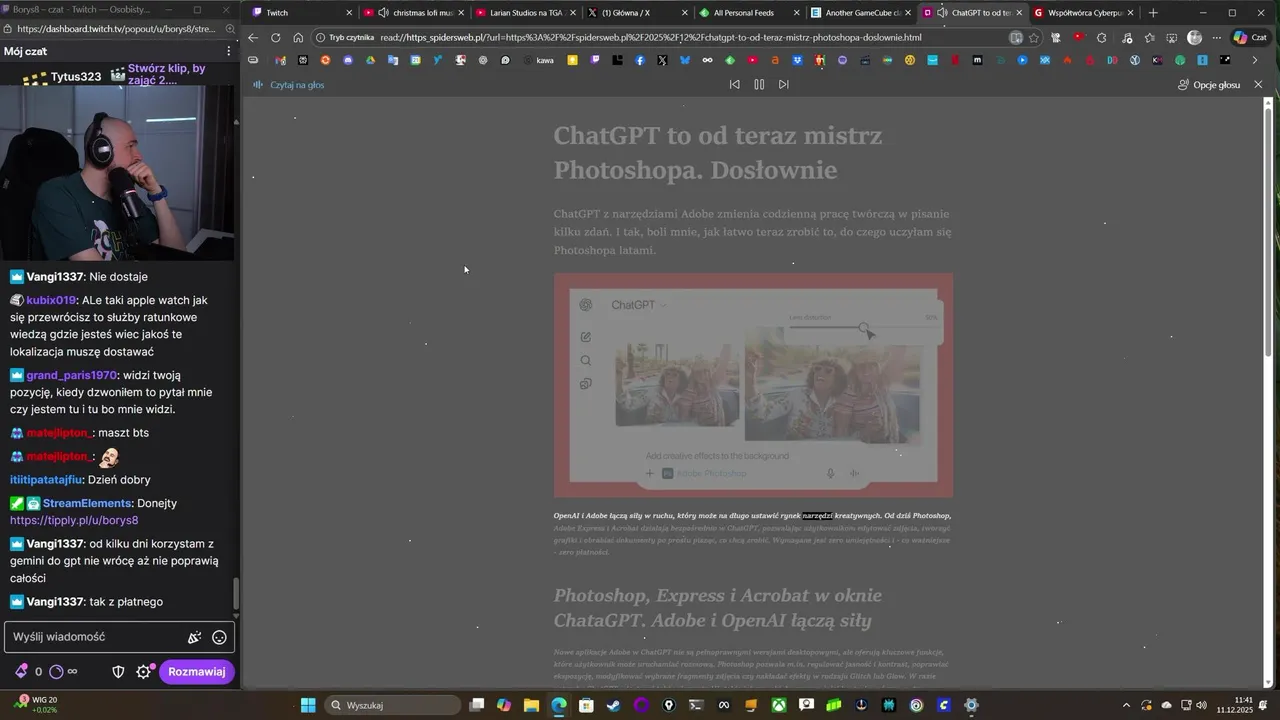1280x720 pixels.
Task: Open the emoji picker in chat input
Action: point(219,637)
